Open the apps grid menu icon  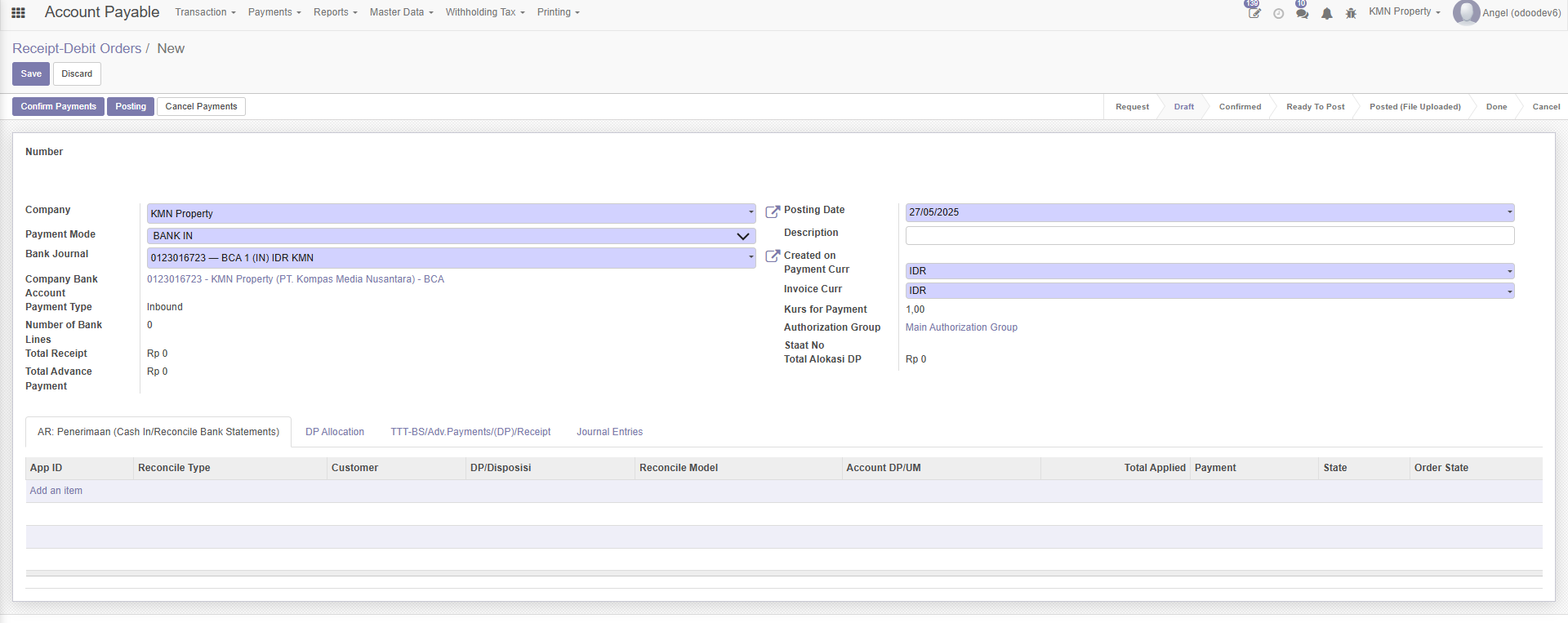18,12
